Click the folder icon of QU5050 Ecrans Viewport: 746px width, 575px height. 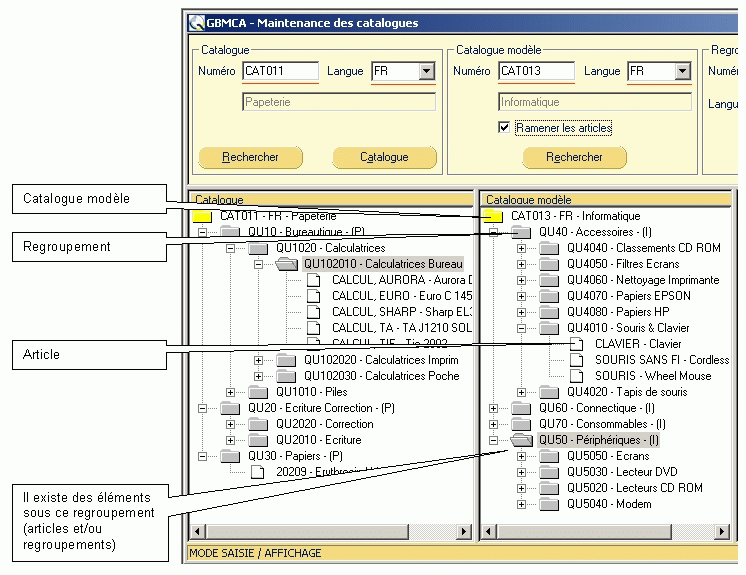(x=549, y=456)
